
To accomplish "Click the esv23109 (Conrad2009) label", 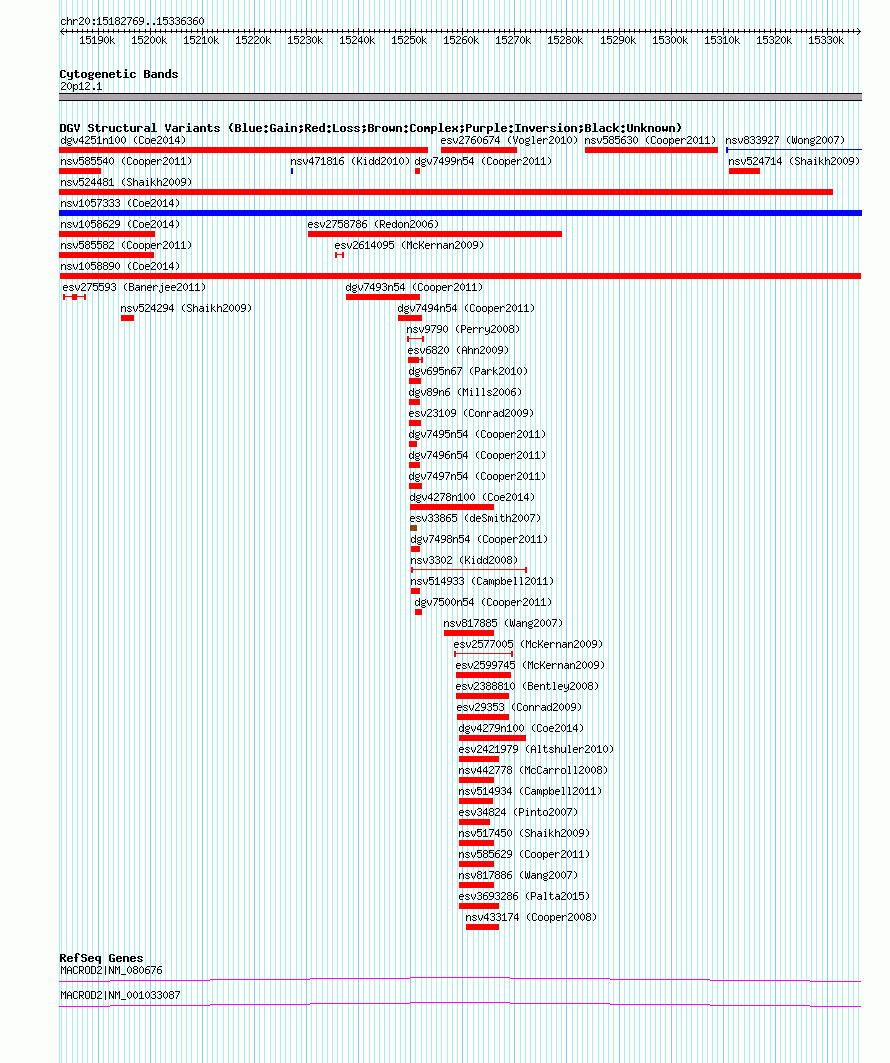I will pos(471,414).
